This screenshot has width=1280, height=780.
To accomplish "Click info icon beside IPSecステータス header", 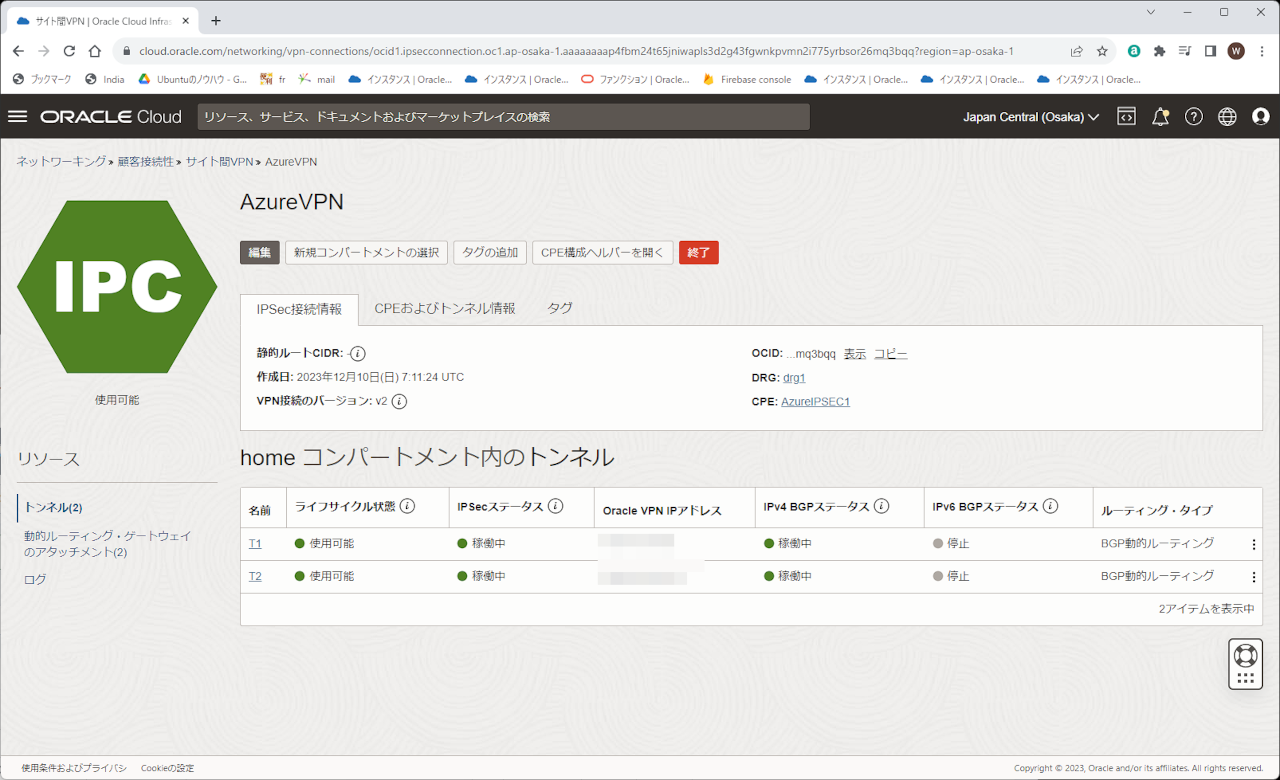I will point(555,506).
